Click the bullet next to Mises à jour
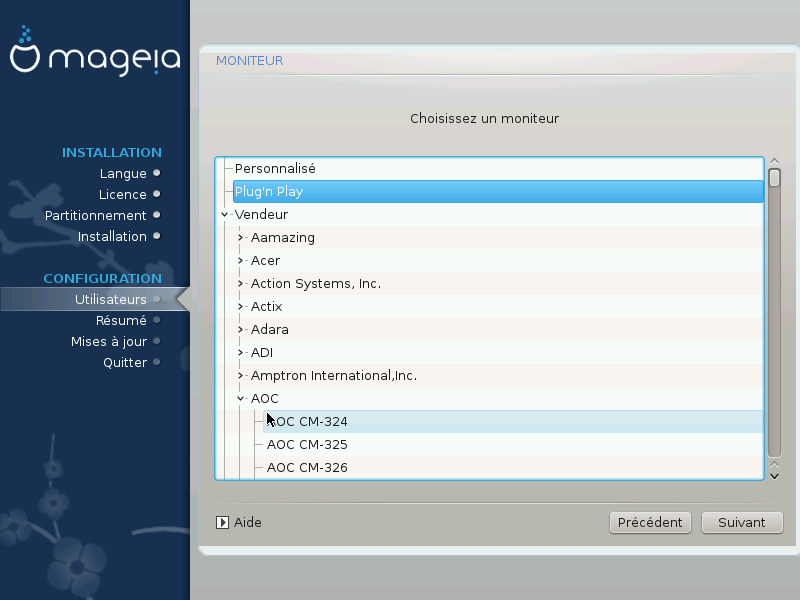 (157, 341)
